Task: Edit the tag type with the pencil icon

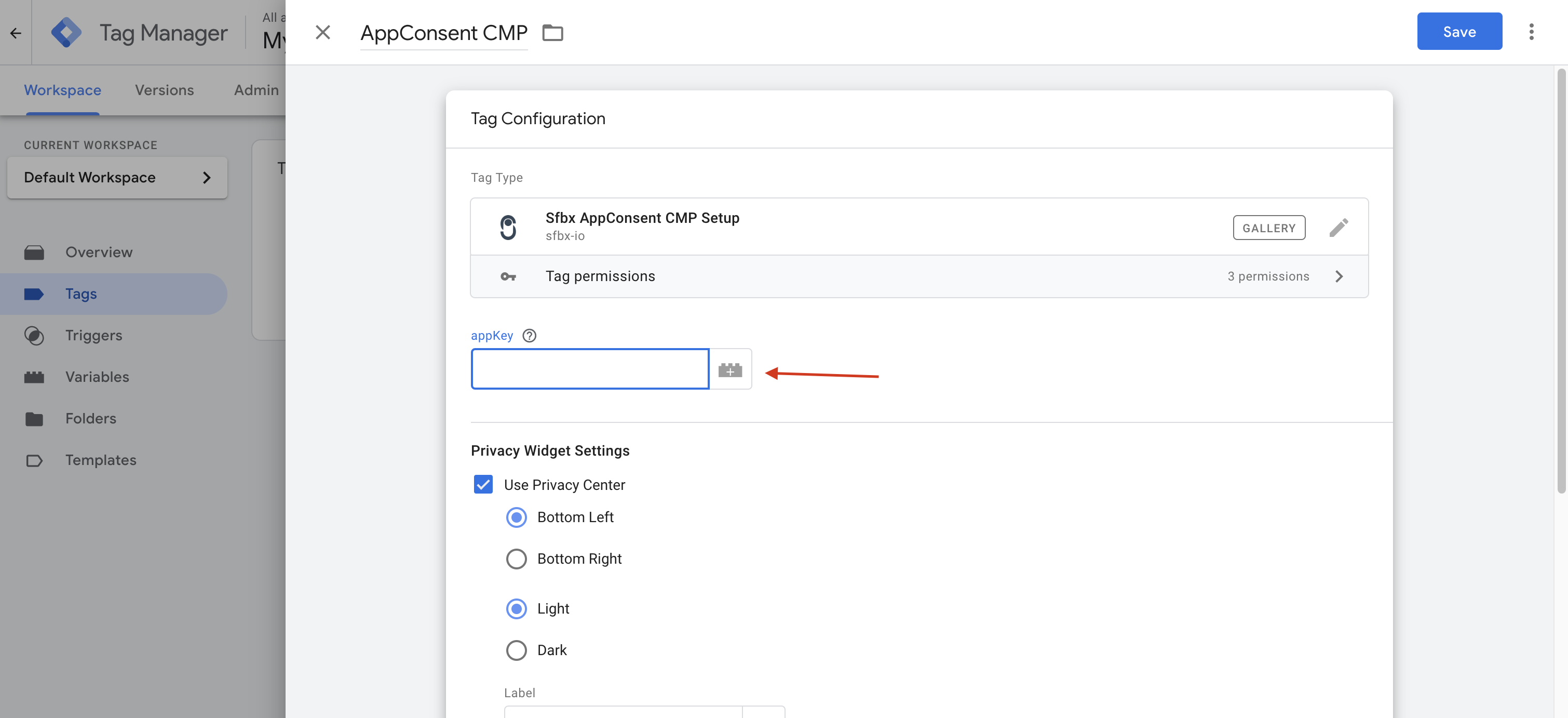Action: point(1339,227)
